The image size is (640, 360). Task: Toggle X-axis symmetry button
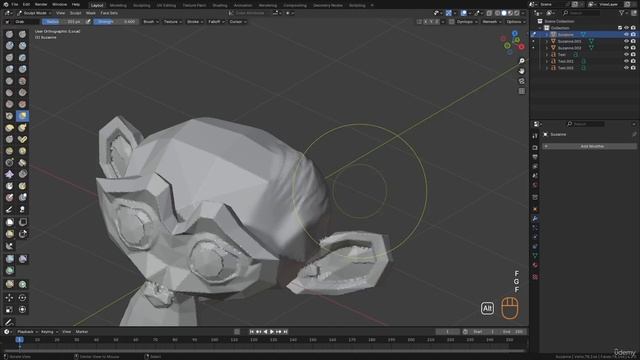426,22
